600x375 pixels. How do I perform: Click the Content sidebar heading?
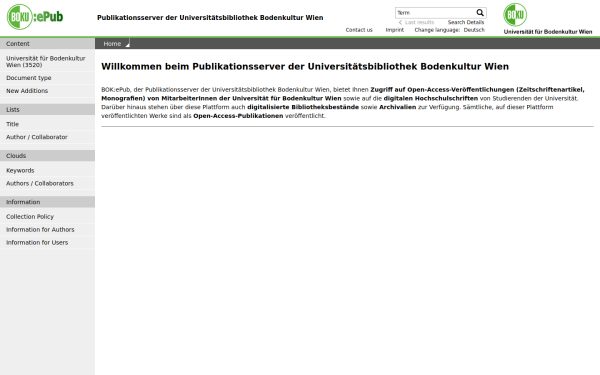(x=47, y=44)
